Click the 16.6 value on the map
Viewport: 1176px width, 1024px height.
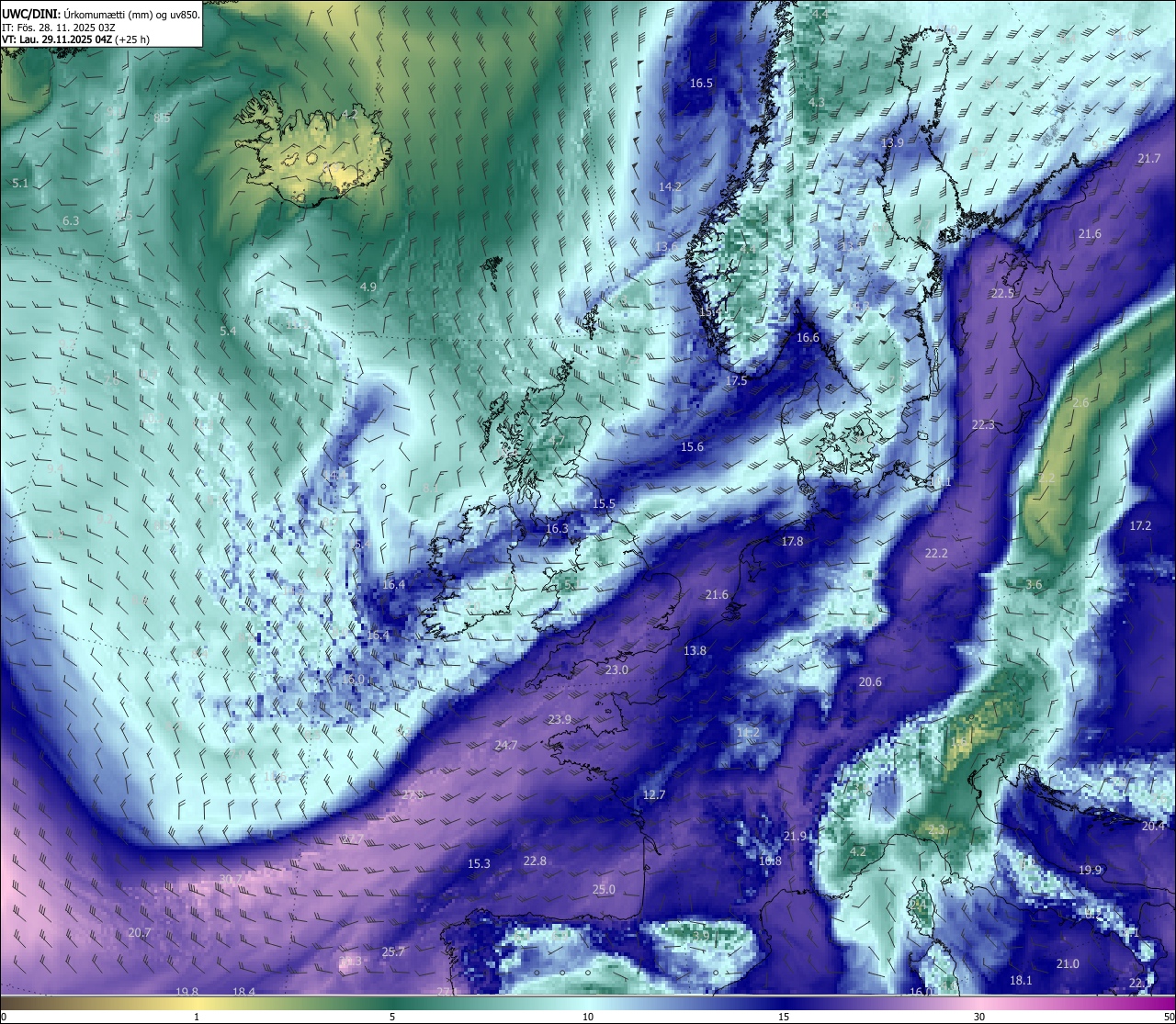point(808,337)
